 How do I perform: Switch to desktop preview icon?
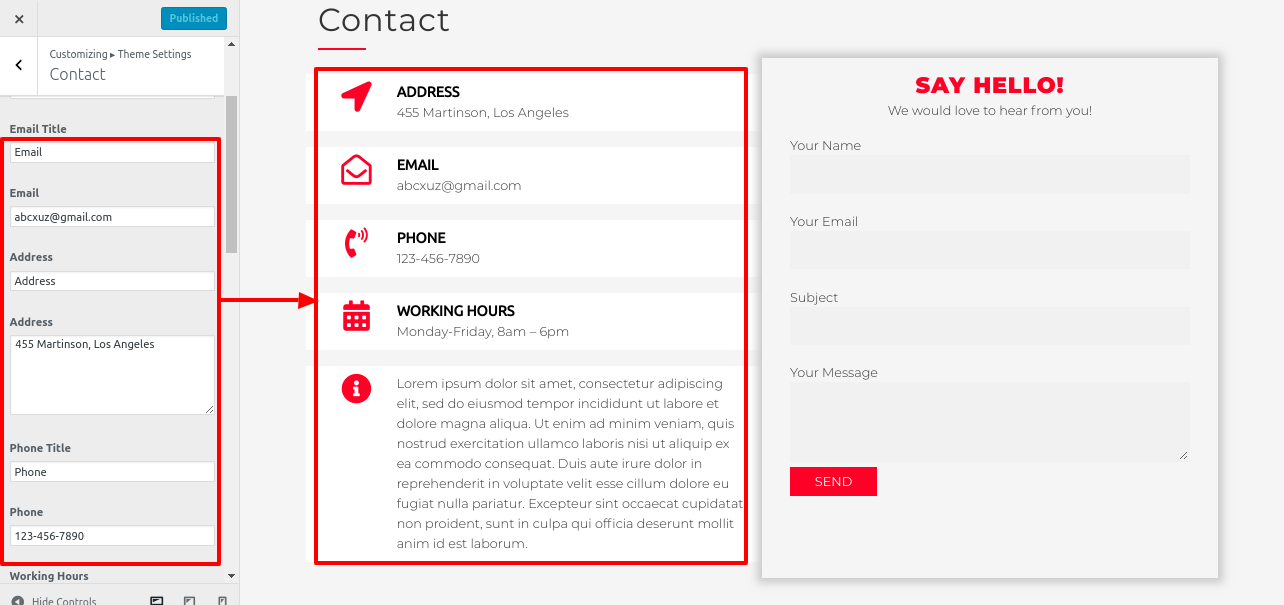pyautogui.click(x=157, y=600)
